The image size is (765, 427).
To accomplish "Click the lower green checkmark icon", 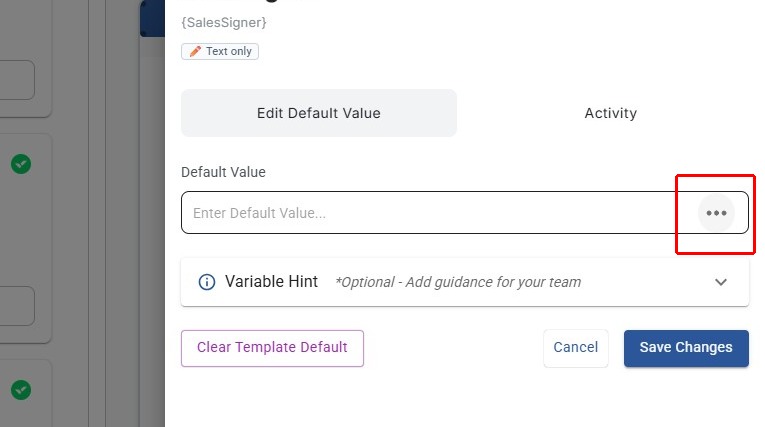I will pos(20,389).
